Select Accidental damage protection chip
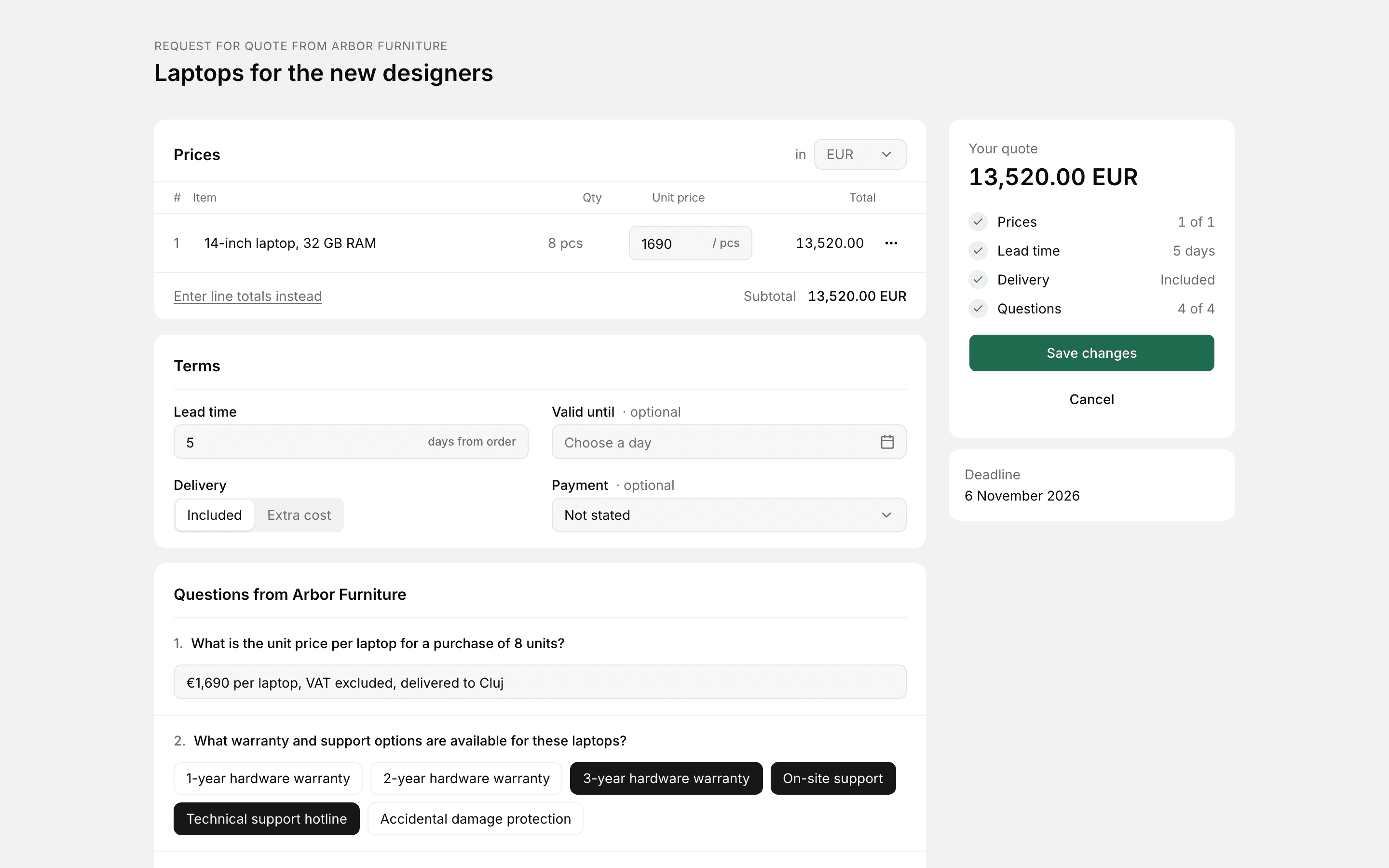1389x868 pixels. [475, 819]
